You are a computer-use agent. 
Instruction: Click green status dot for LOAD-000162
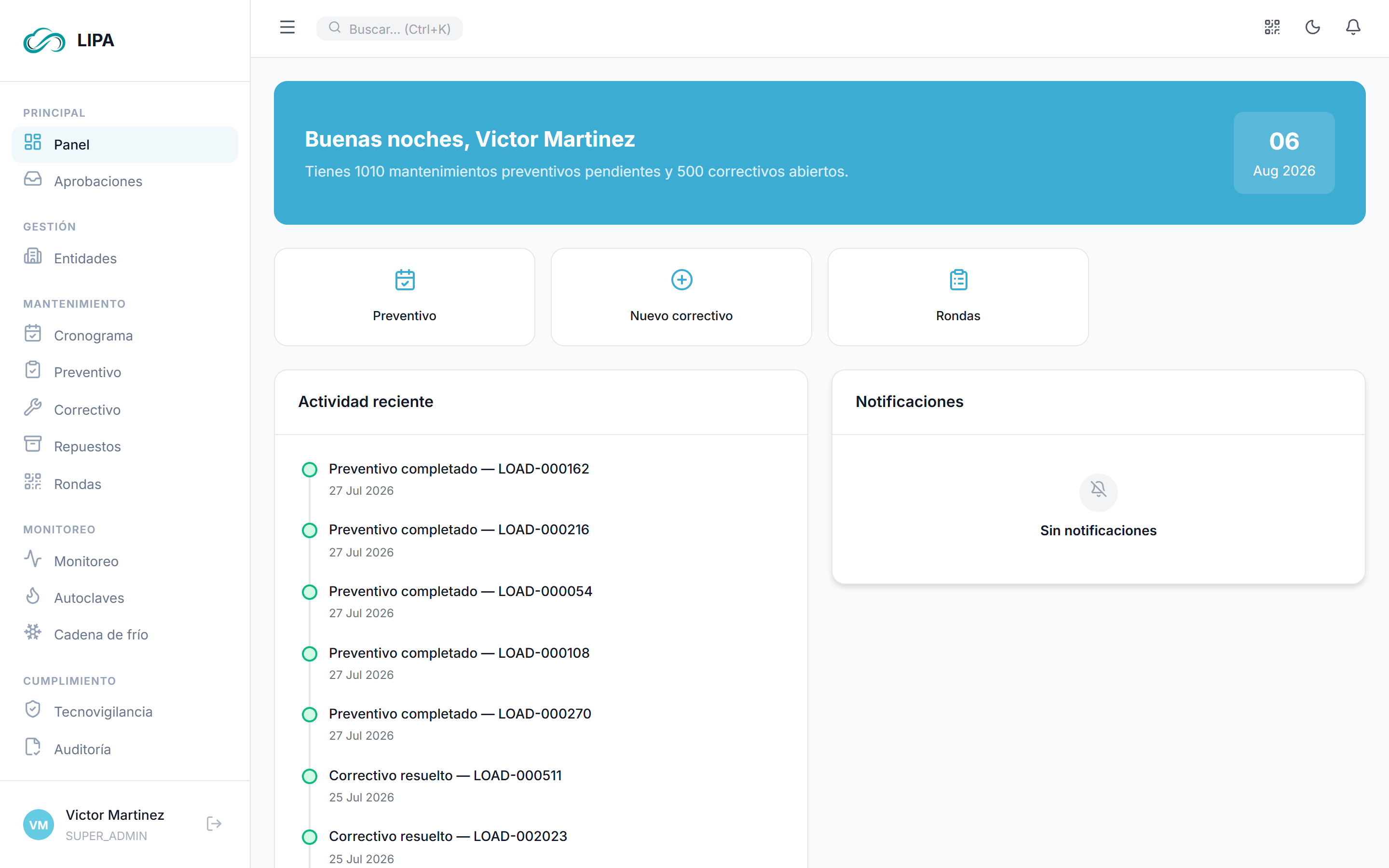click(309, 470)
